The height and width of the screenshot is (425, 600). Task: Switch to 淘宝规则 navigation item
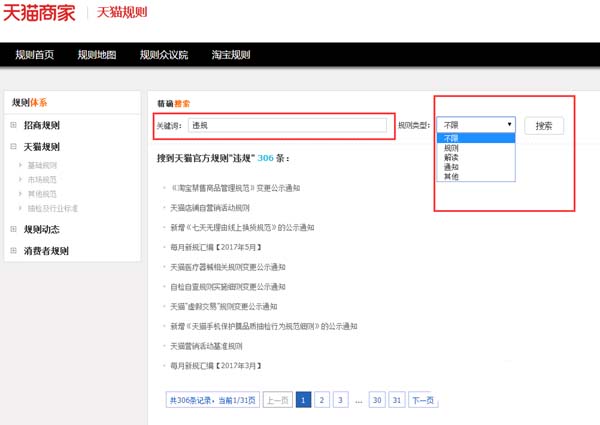[231, 55]
